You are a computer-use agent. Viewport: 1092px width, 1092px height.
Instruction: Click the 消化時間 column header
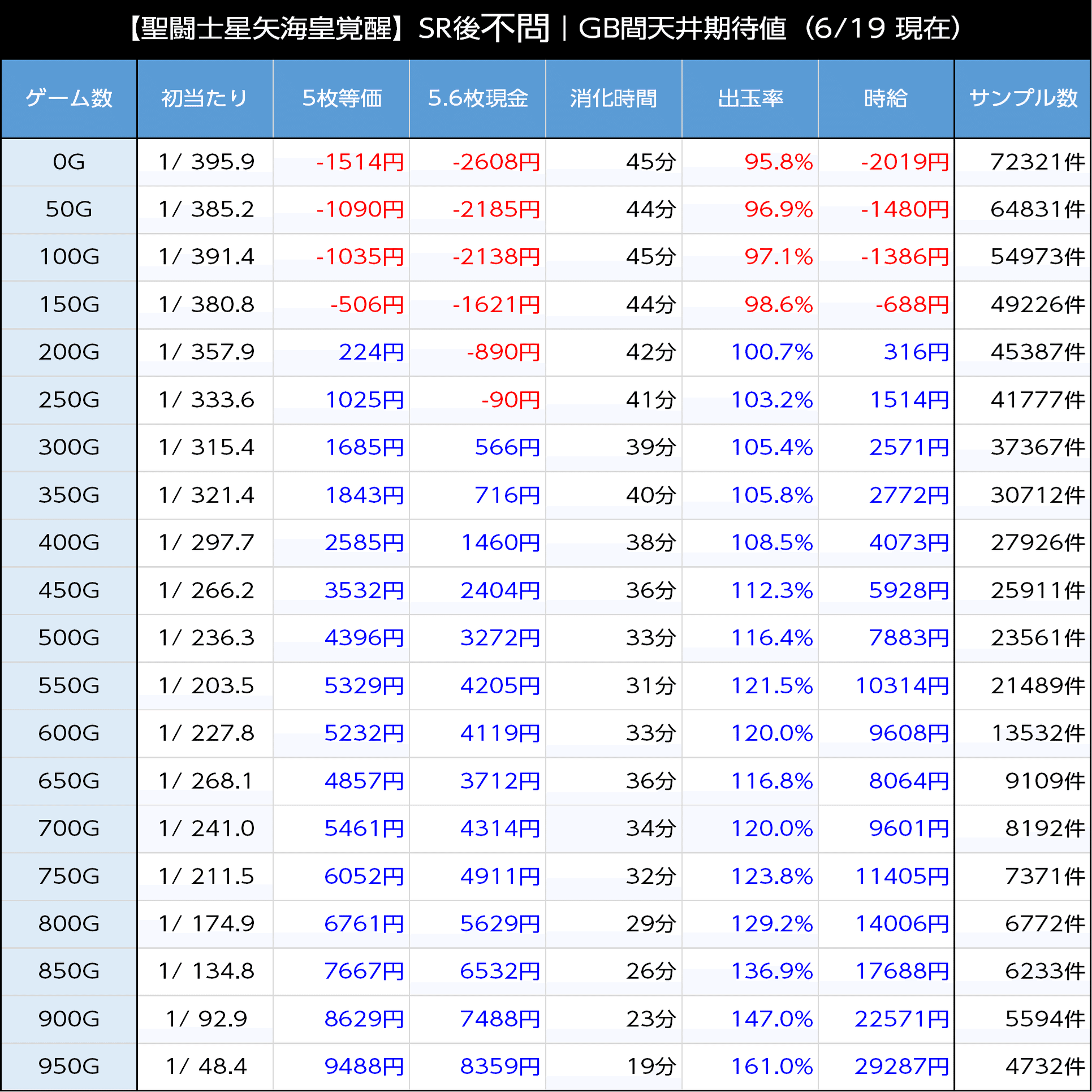tap(614, 98)
